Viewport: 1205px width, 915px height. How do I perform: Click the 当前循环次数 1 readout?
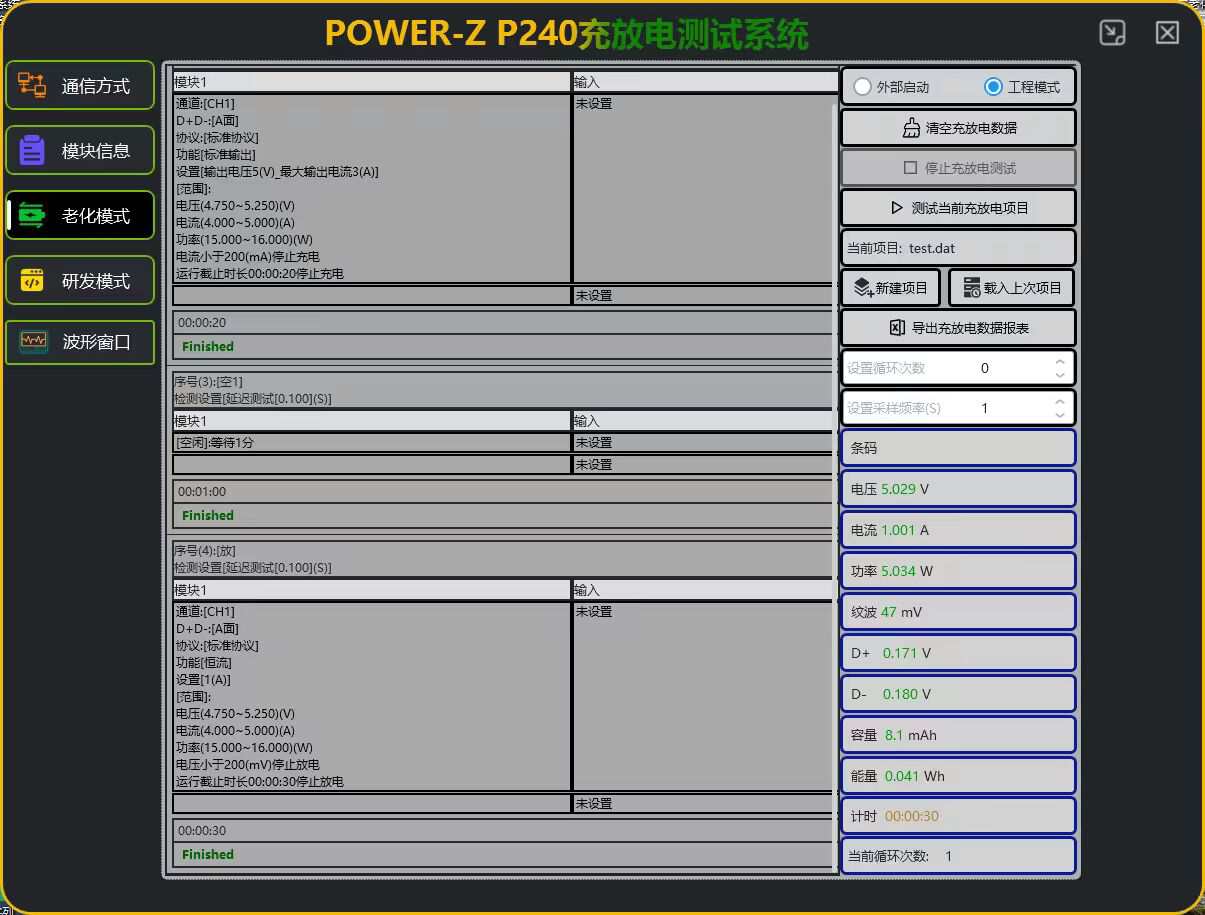(958, 856)
